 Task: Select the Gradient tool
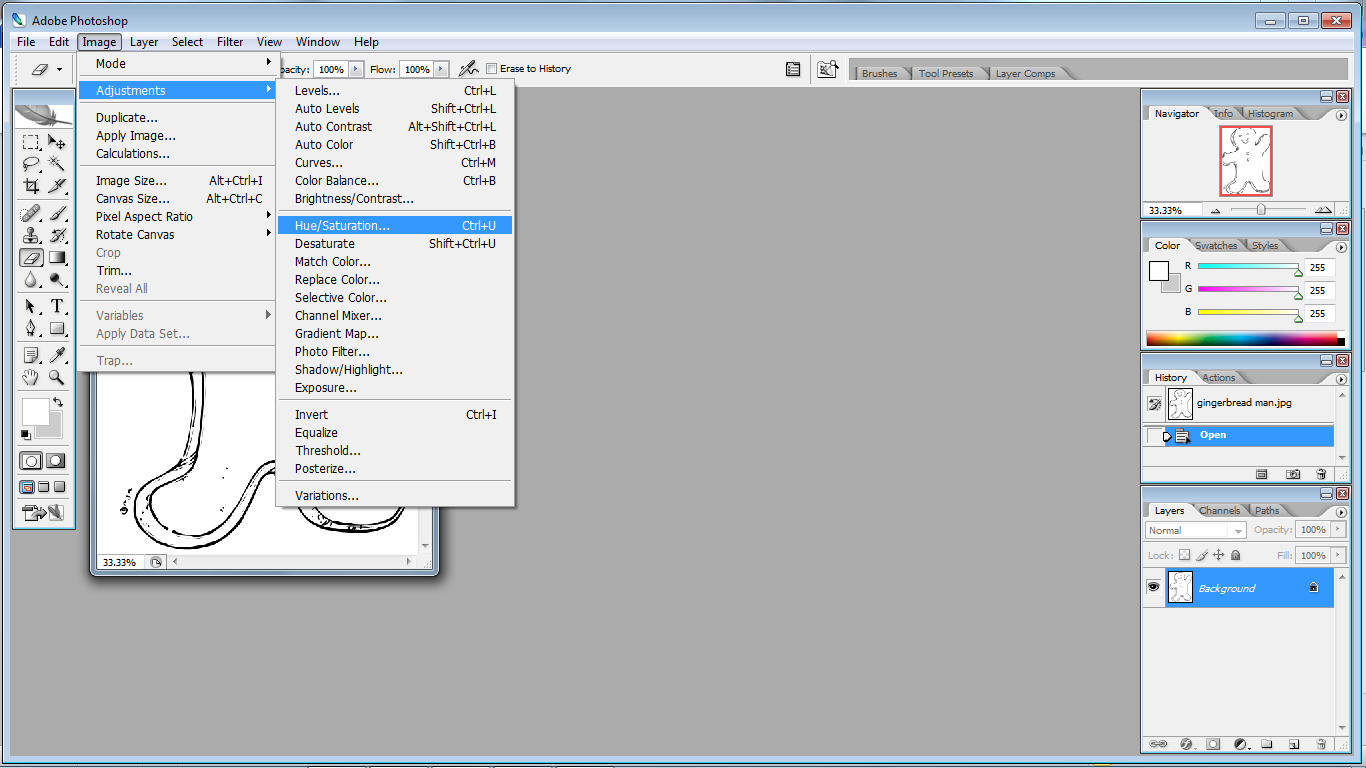point(57,258)
